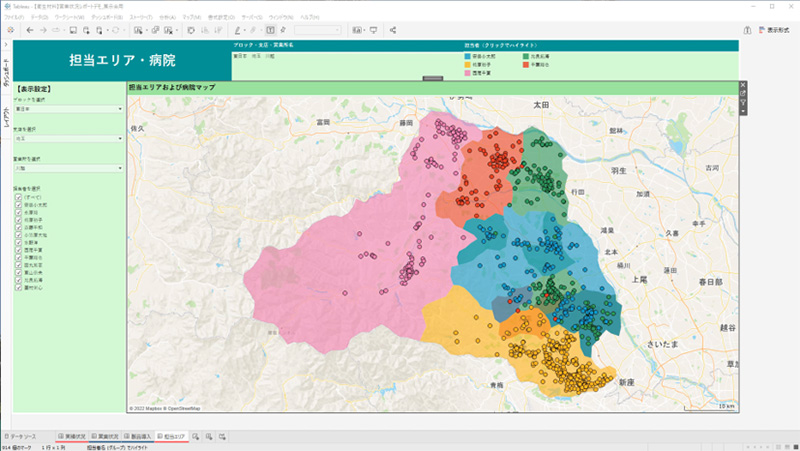Click the new dashboard icon in bottom tab bar

[209, 437]
